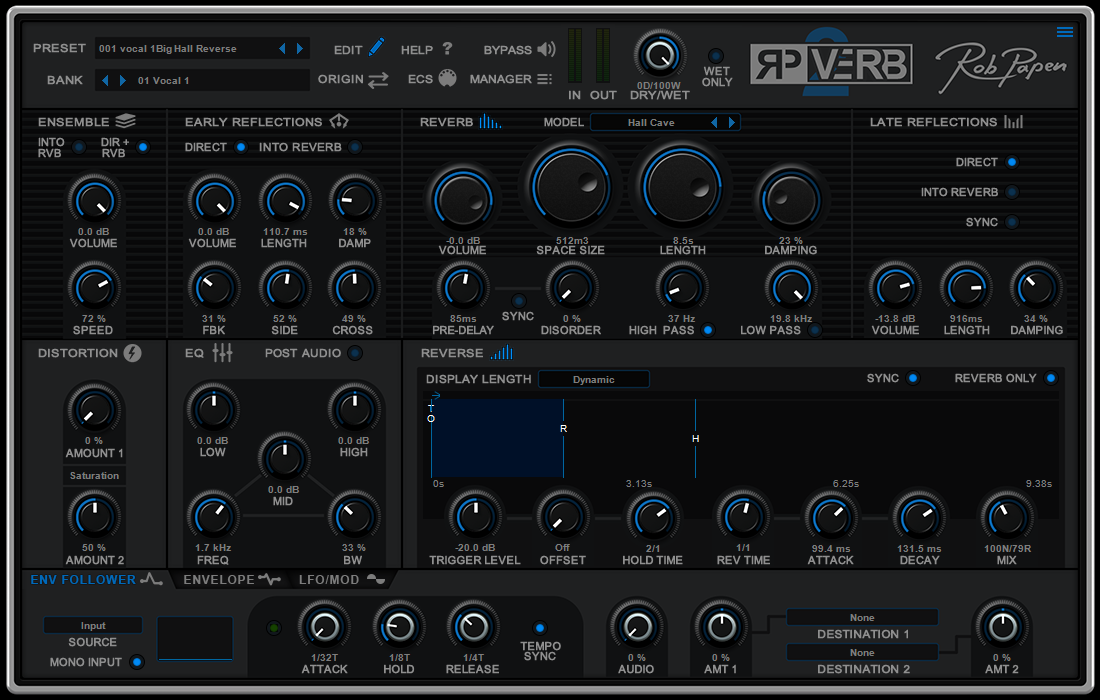Click the Reverb Damping knob
Viewport: 1100px width, 700px height.
[791, 201]
